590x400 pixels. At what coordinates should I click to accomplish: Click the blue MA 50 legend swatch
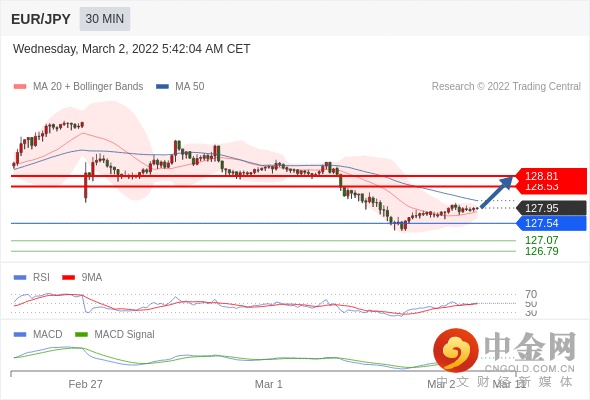click(x=162, y=87)
